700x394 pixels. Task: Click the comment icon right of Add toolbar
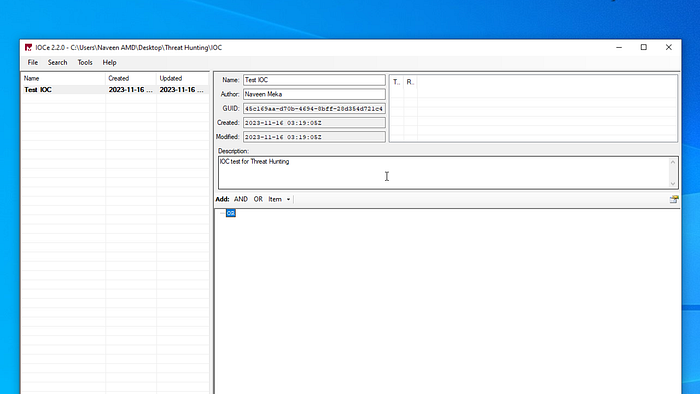pyautogui.click(x=674, y=199)
